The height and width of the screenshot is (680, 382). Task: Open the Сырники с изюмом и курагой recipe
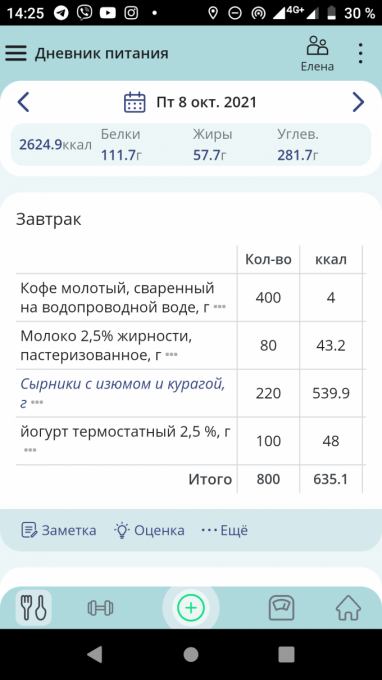tap(123, 393)
